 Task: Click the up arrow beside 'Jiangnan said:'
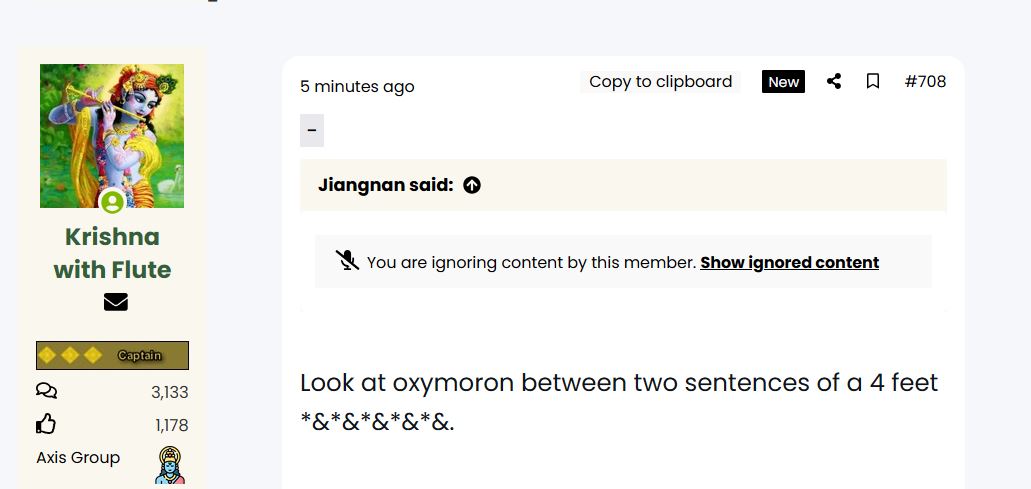coord(472,185)
